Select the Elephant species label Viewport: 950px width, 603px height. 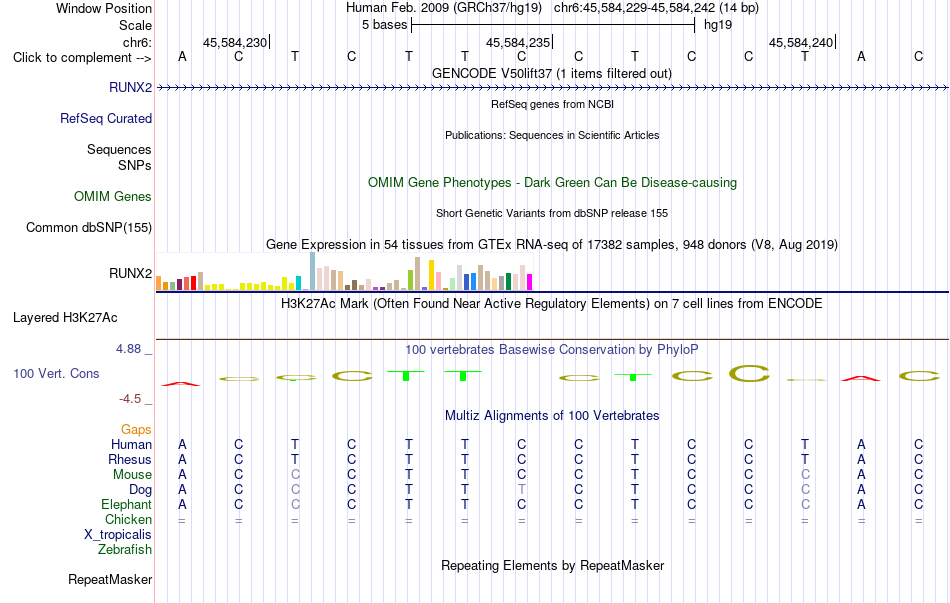coord(127,504)
